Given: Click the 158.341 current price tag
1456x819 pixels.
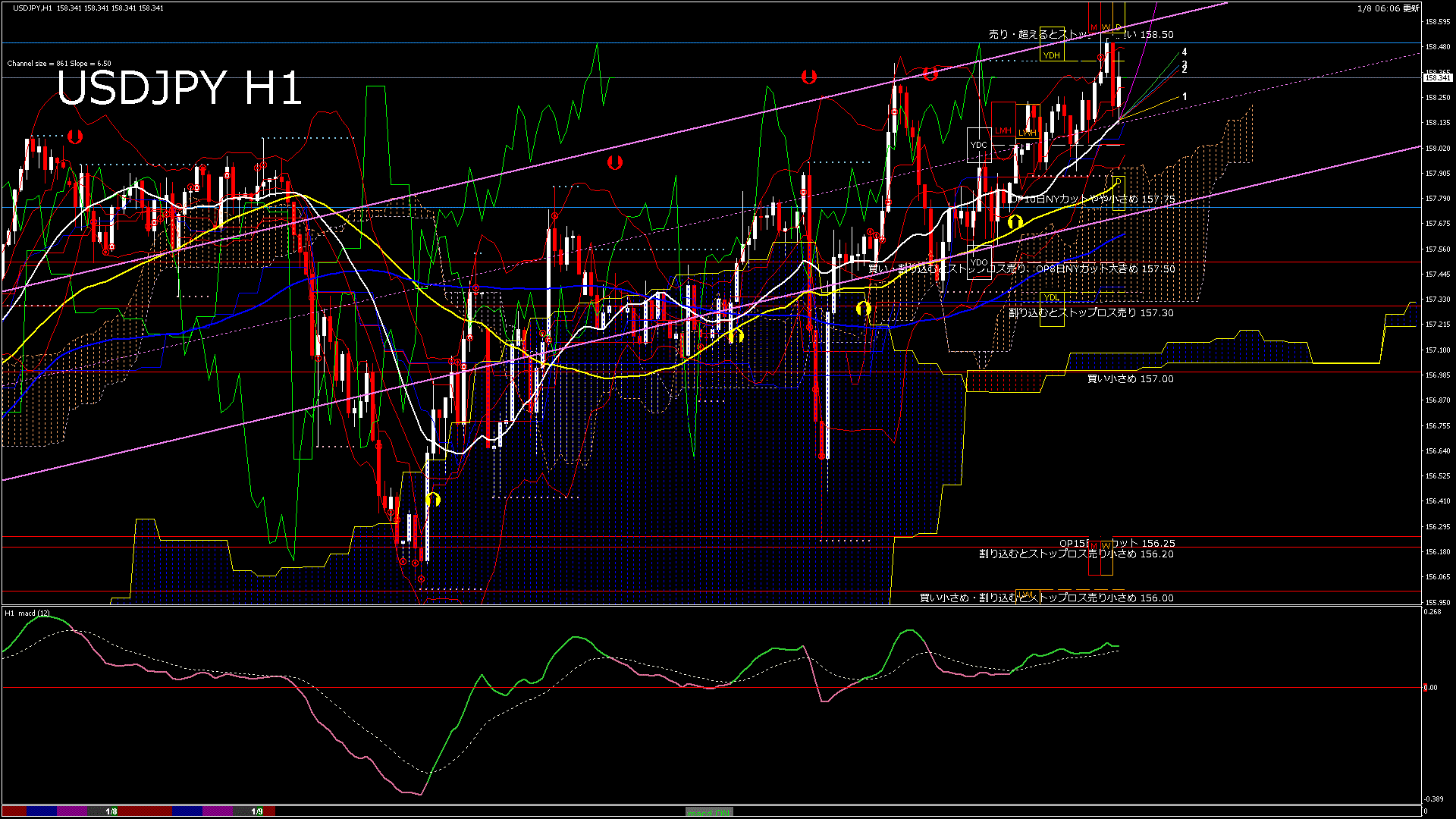Looking at the screenshot, I should point(1437,77).
